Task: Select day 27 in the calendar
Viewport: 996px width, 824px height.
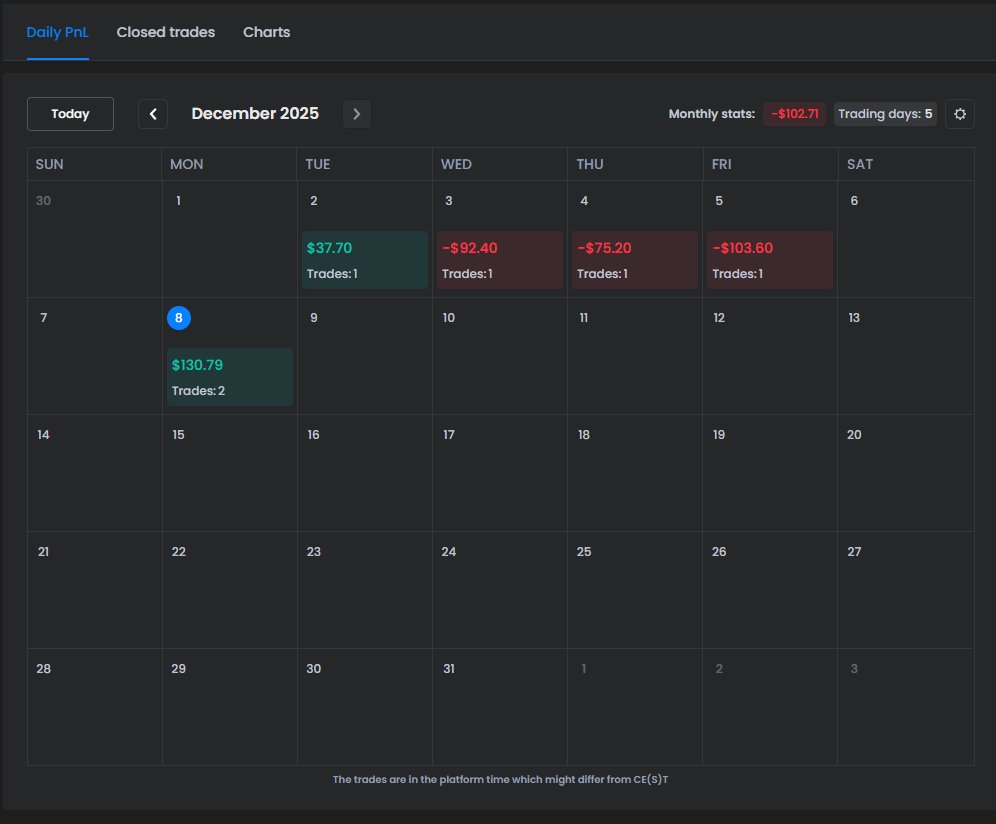Action: 854,551
